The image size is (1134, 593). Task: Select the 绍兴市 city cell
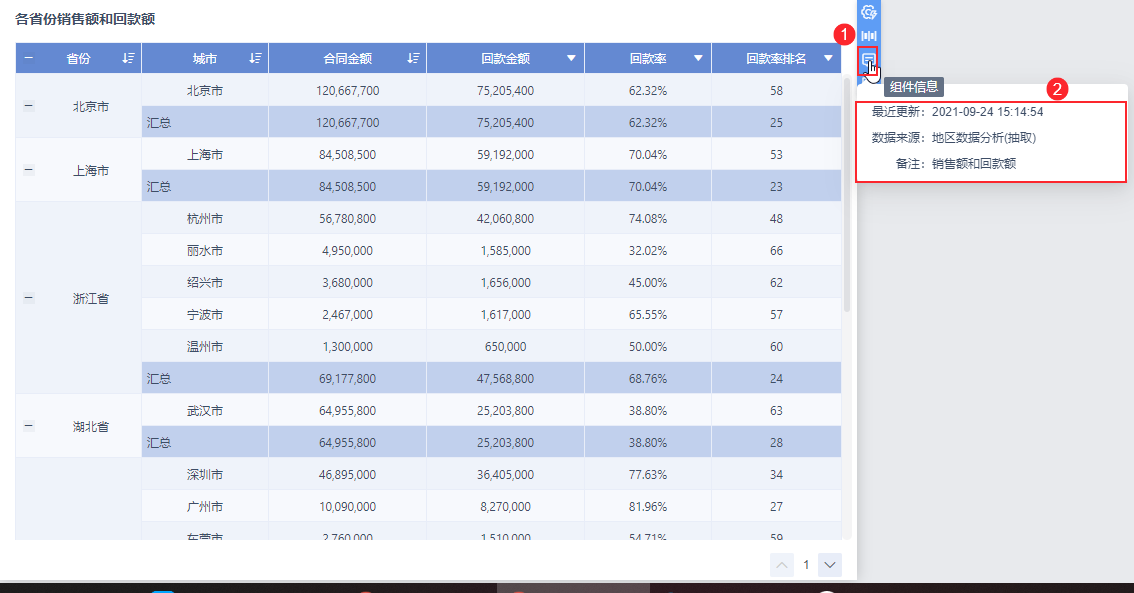pos(205,282)
